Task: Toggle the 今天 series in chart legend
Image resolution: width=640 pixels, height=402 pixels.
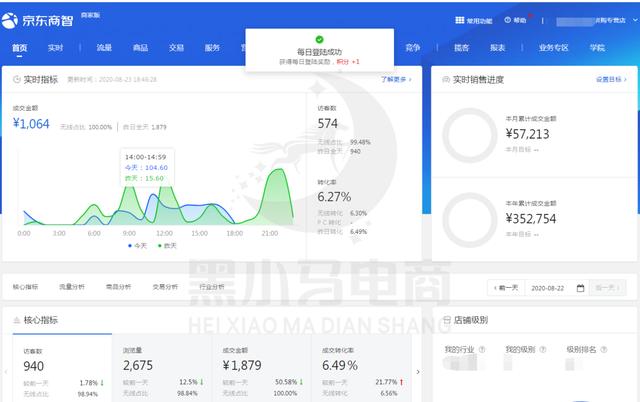Action: click(138, 246)
